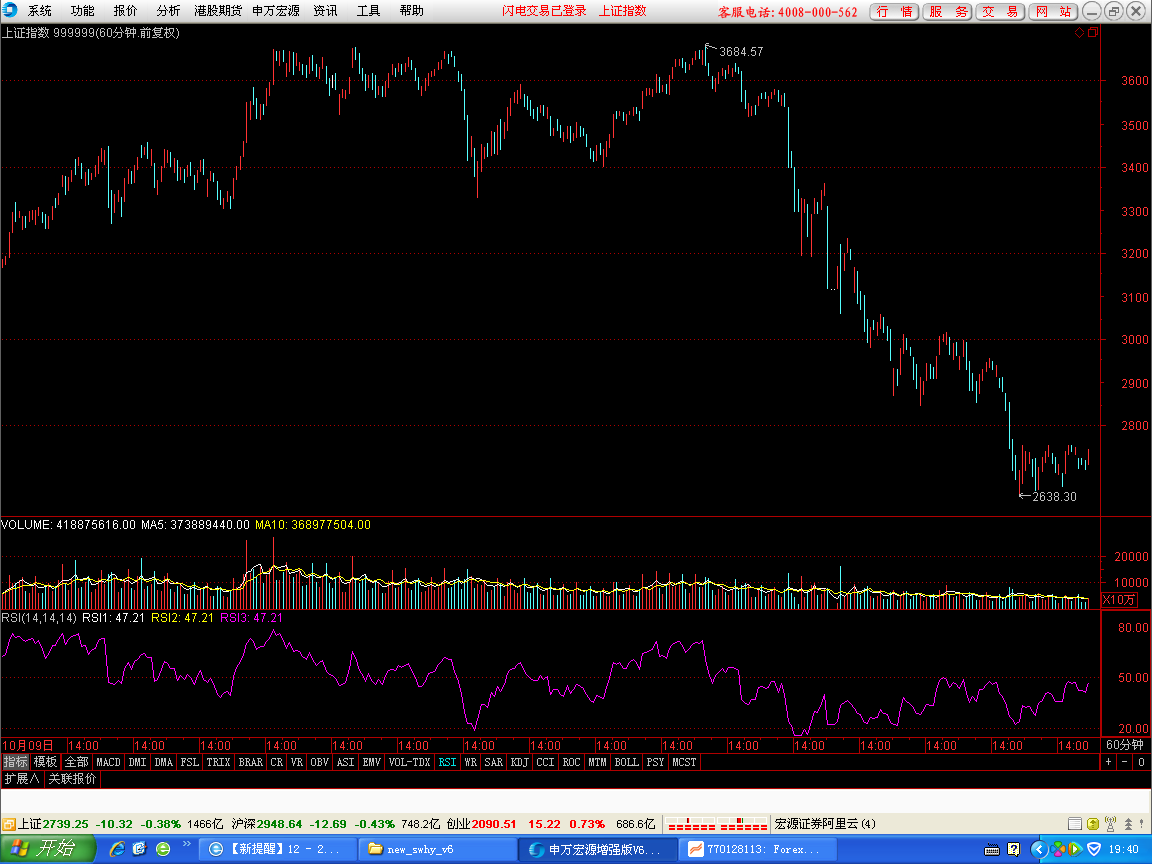Switch to the VOL-TDX indicator
1152x864 pixels.
click(x=409, y=762)
